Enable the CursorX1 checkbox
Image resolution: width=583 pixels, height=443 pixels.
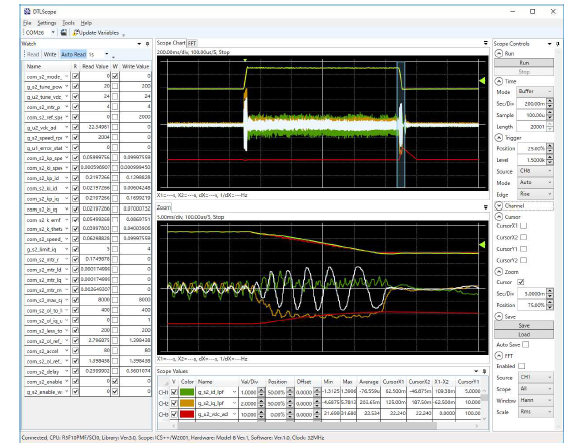[524, 226]
